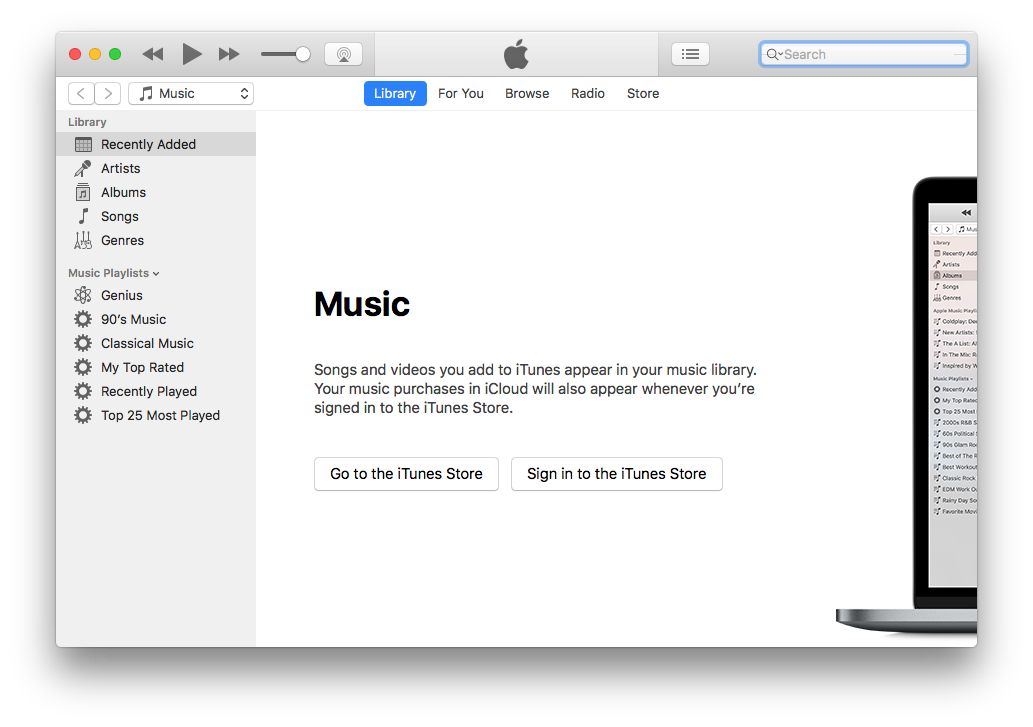1033x727 pixels.
Task: Click the Recently Added grid icon
Action: (83, 144)
